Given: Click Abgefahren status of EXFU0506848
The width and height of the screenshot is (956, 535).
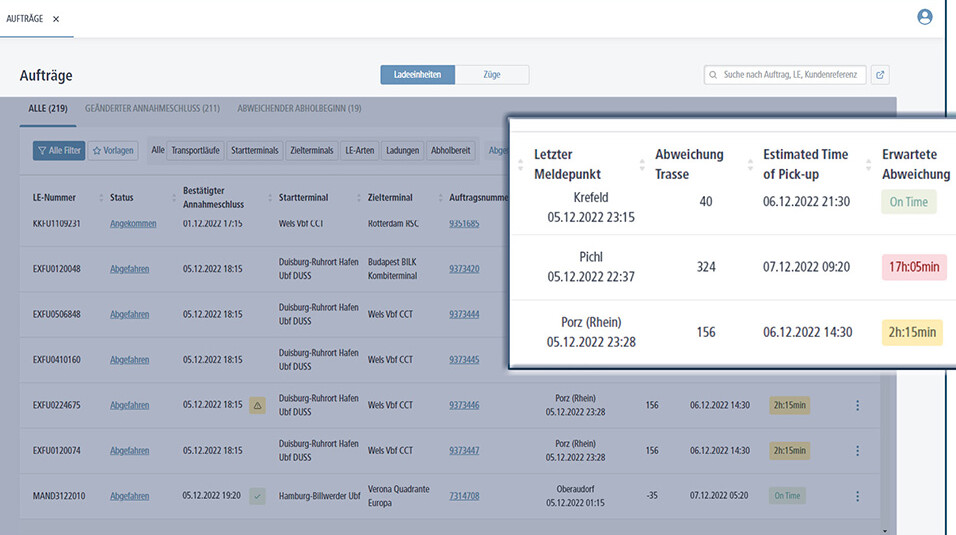Looking at the screenshot, I should [x=129, y=314].
